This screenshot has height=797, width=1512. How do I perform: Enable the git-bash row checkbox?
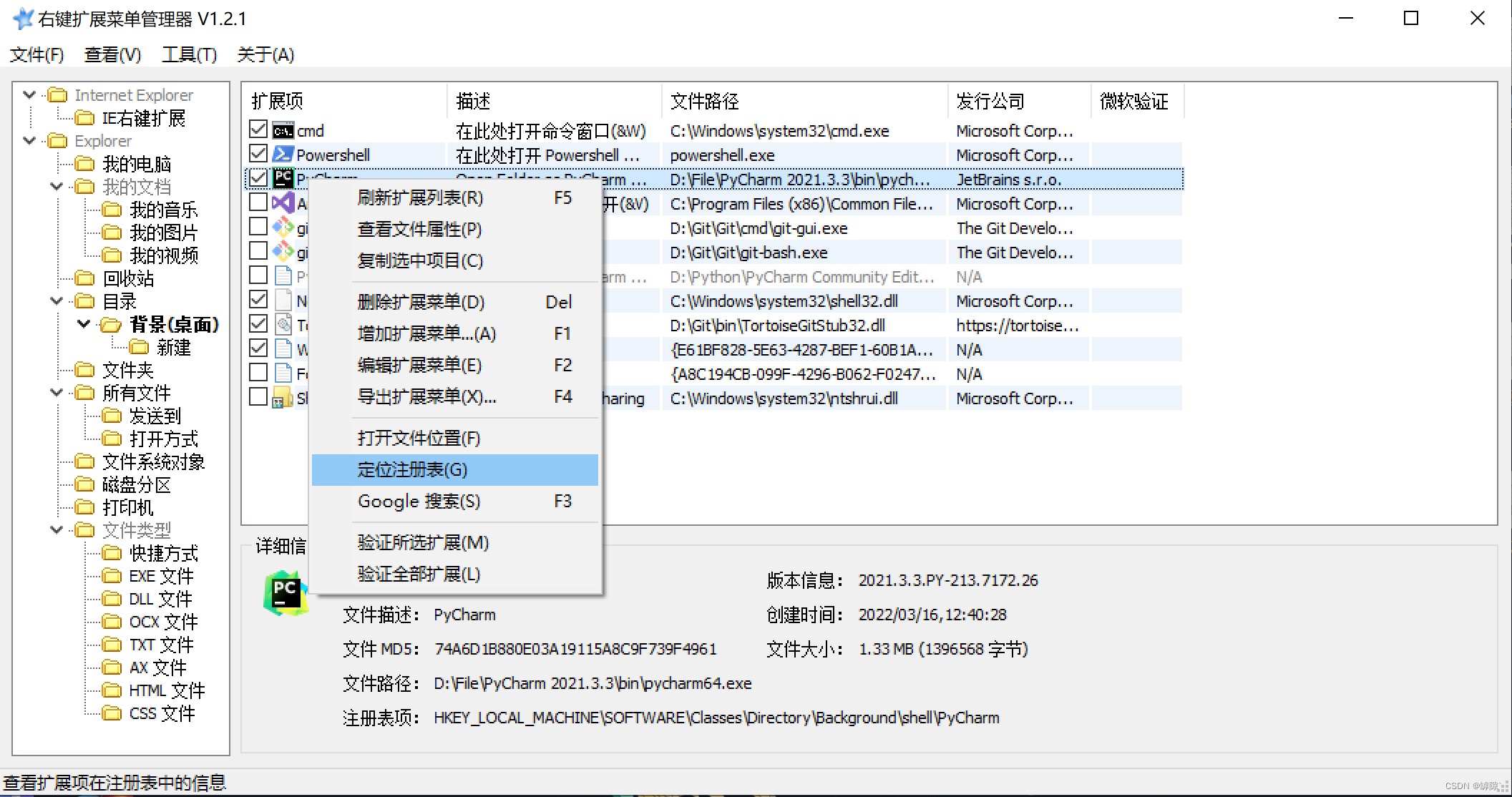click(x=258, y=251)
